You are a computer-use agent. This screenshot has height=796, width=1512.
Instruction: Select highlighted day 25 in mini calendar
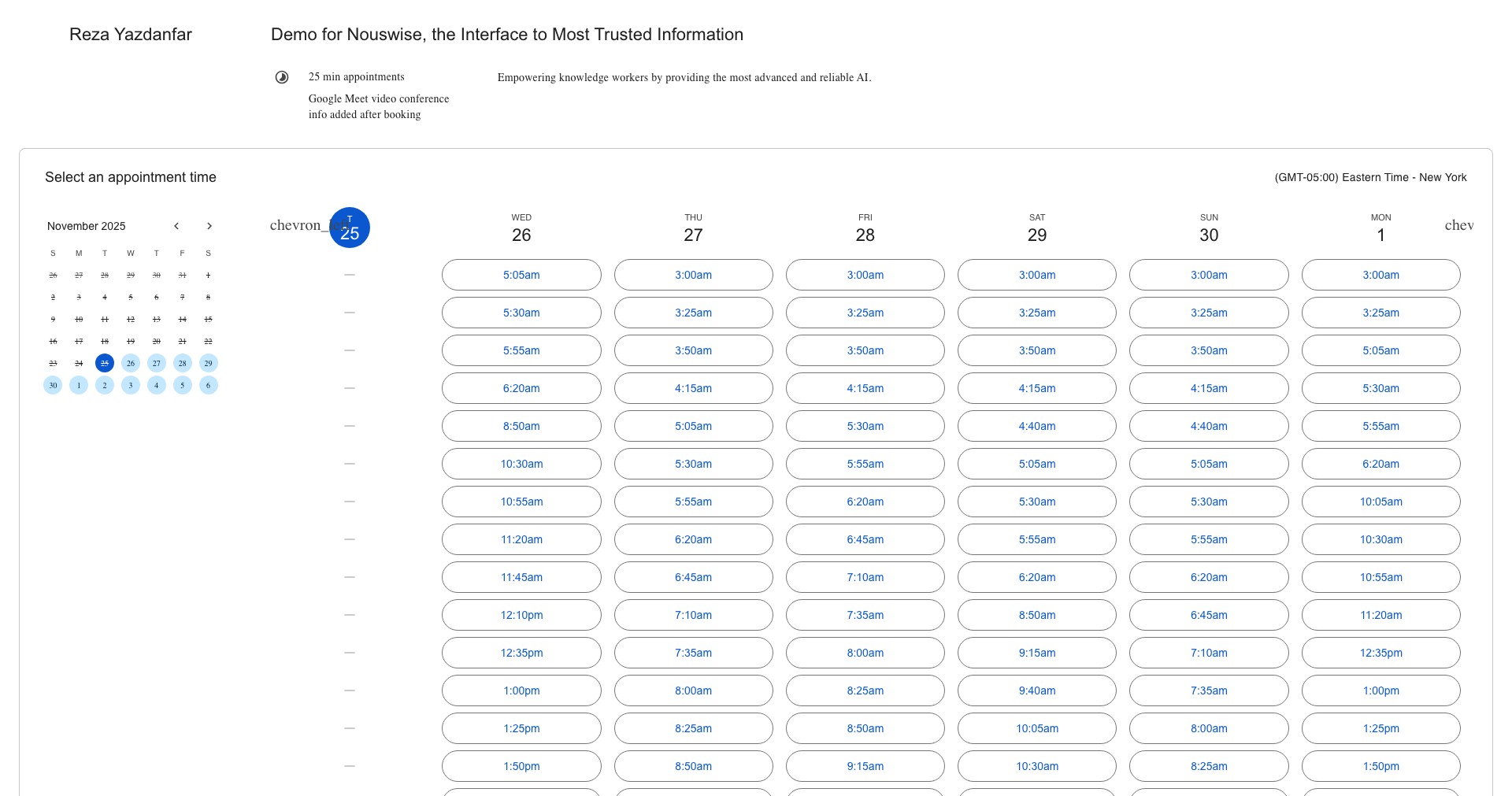point(105,363)
